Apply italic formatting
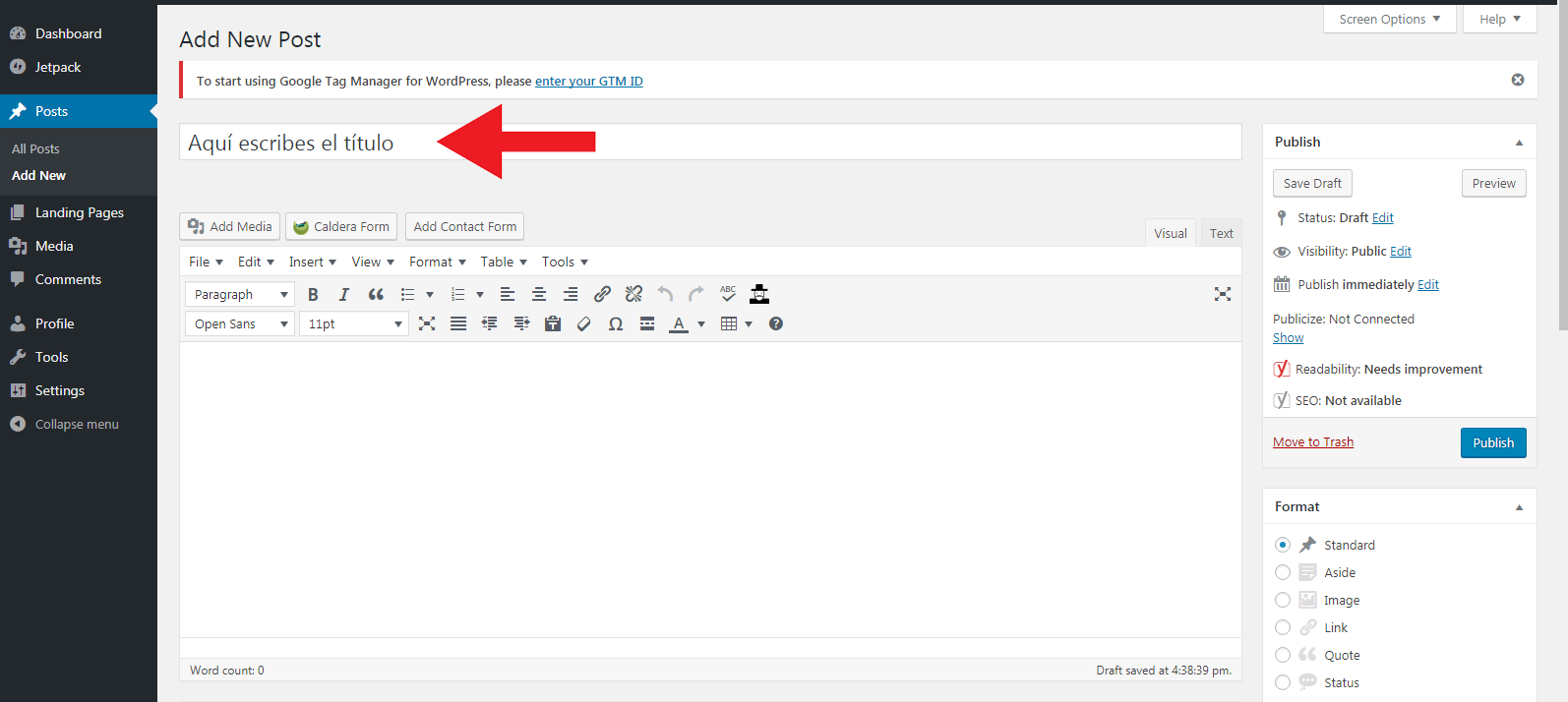This screenshot has width=1568, height=702. click(x=344, y=294)
